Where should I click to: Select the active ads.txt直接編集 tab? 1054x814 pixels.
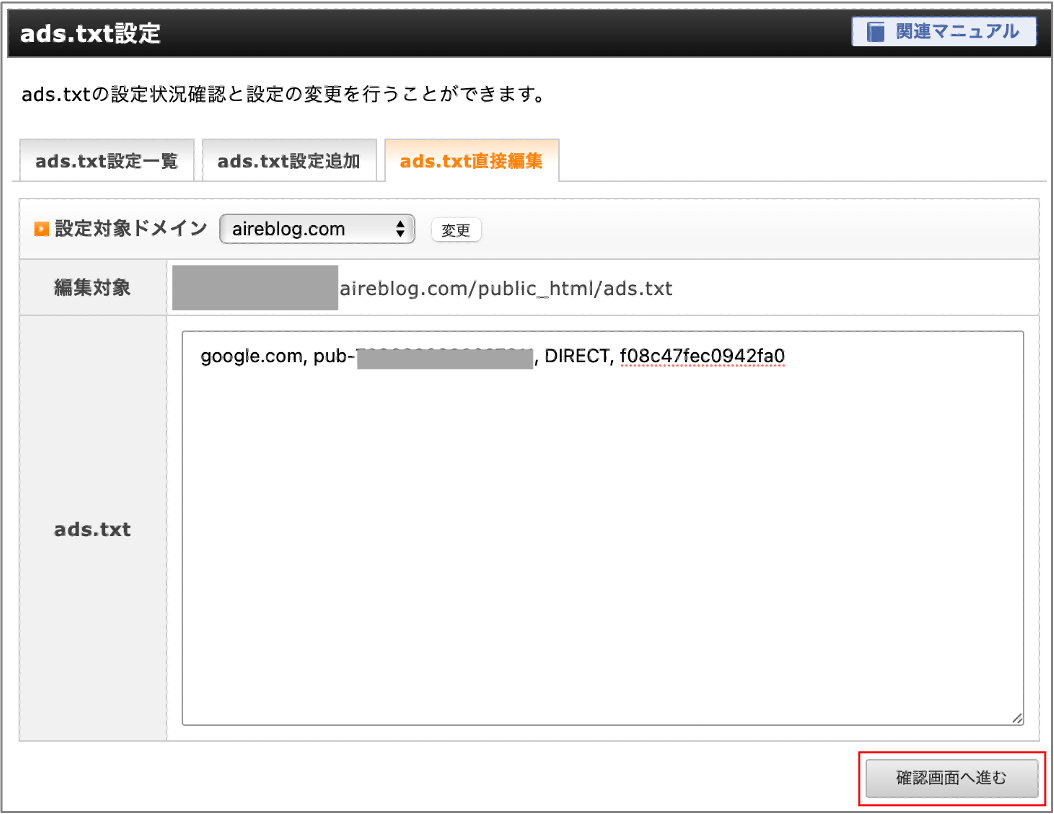pyautogui.click(x=470, y=160)
